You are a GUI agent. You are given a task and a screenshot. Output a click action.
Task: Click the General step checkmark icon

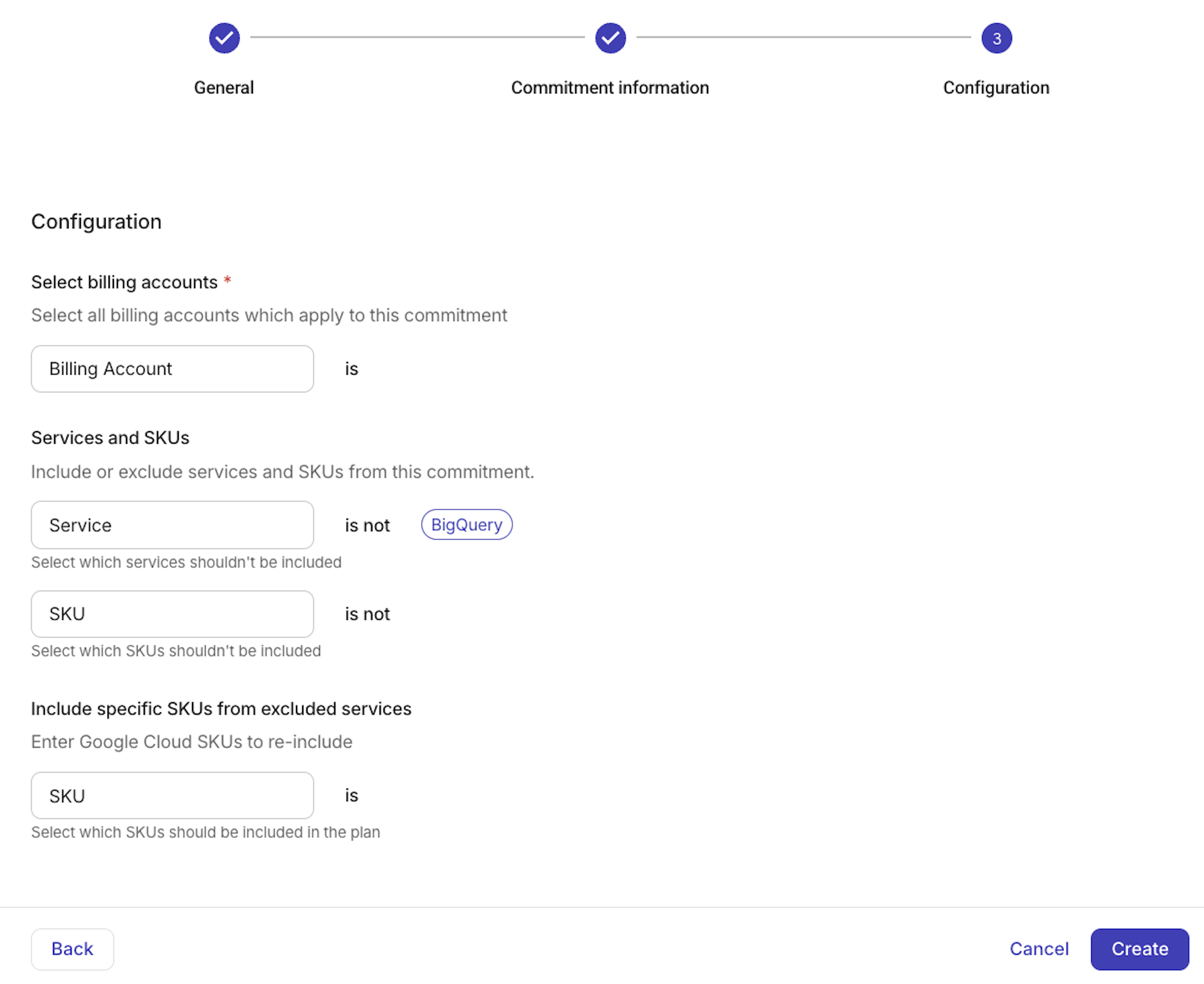[x=224, y=38]
